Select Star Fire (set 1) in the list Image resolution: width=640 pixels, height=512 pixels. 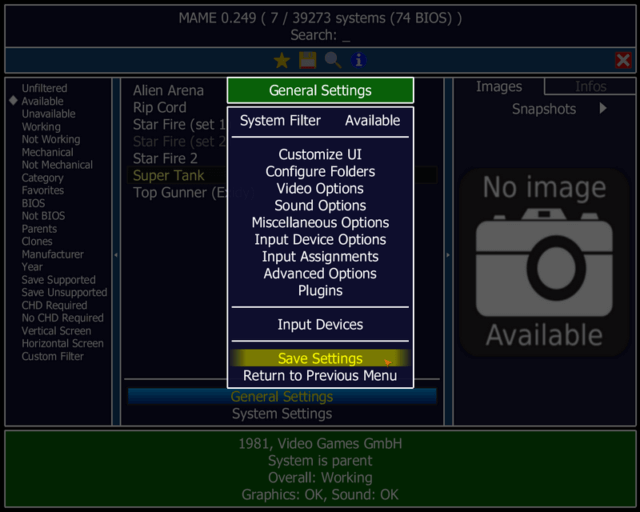179,125
